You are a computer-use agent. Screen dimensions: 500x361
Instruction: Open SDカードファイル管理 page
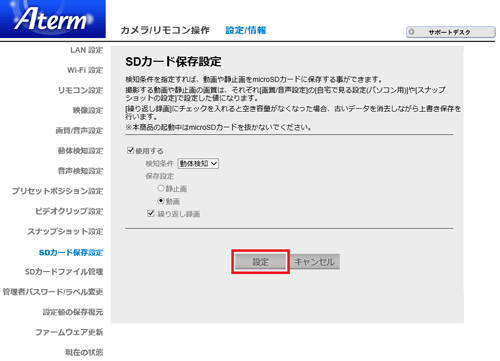(x=64, y=272)
